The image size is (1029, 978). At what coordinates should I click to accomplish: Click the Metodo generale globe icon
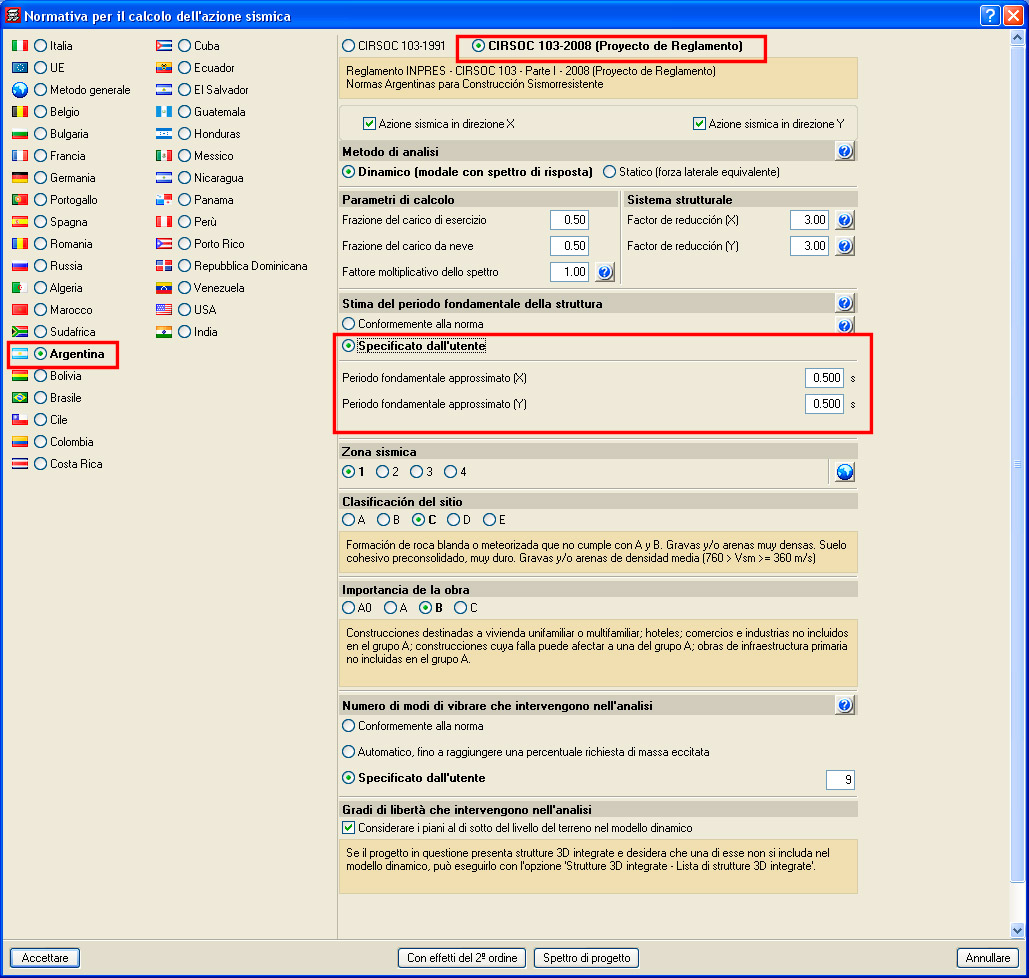pyautogui.click(x=20, y=89)
